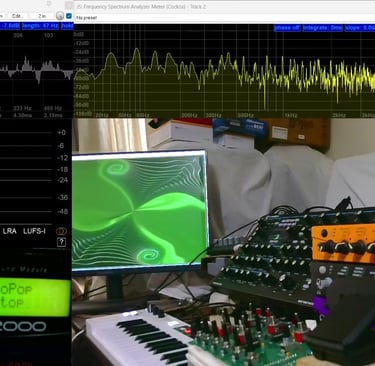Toggle the plugin enable checkbox next to knob

pos(69,16)
